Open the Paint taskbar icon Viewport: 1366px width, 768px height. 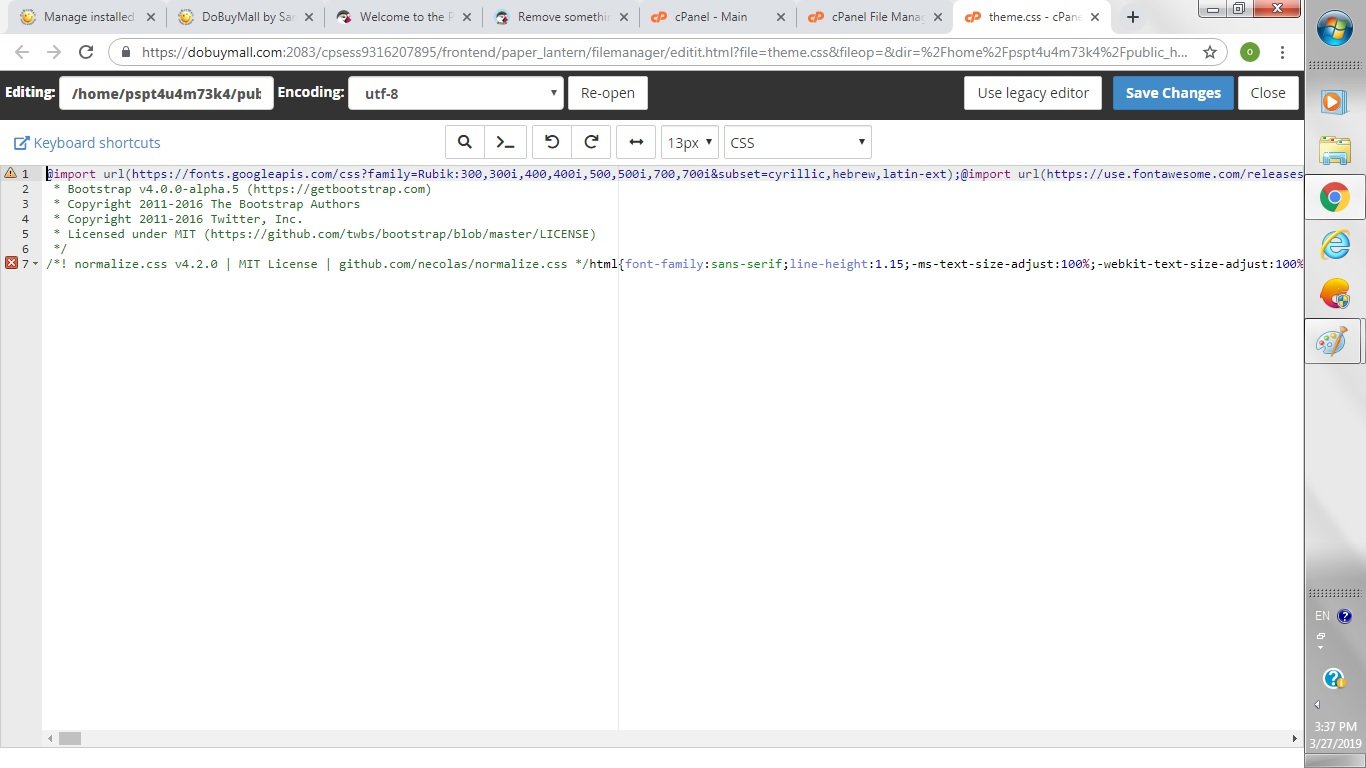click(x=1334, y=342)
